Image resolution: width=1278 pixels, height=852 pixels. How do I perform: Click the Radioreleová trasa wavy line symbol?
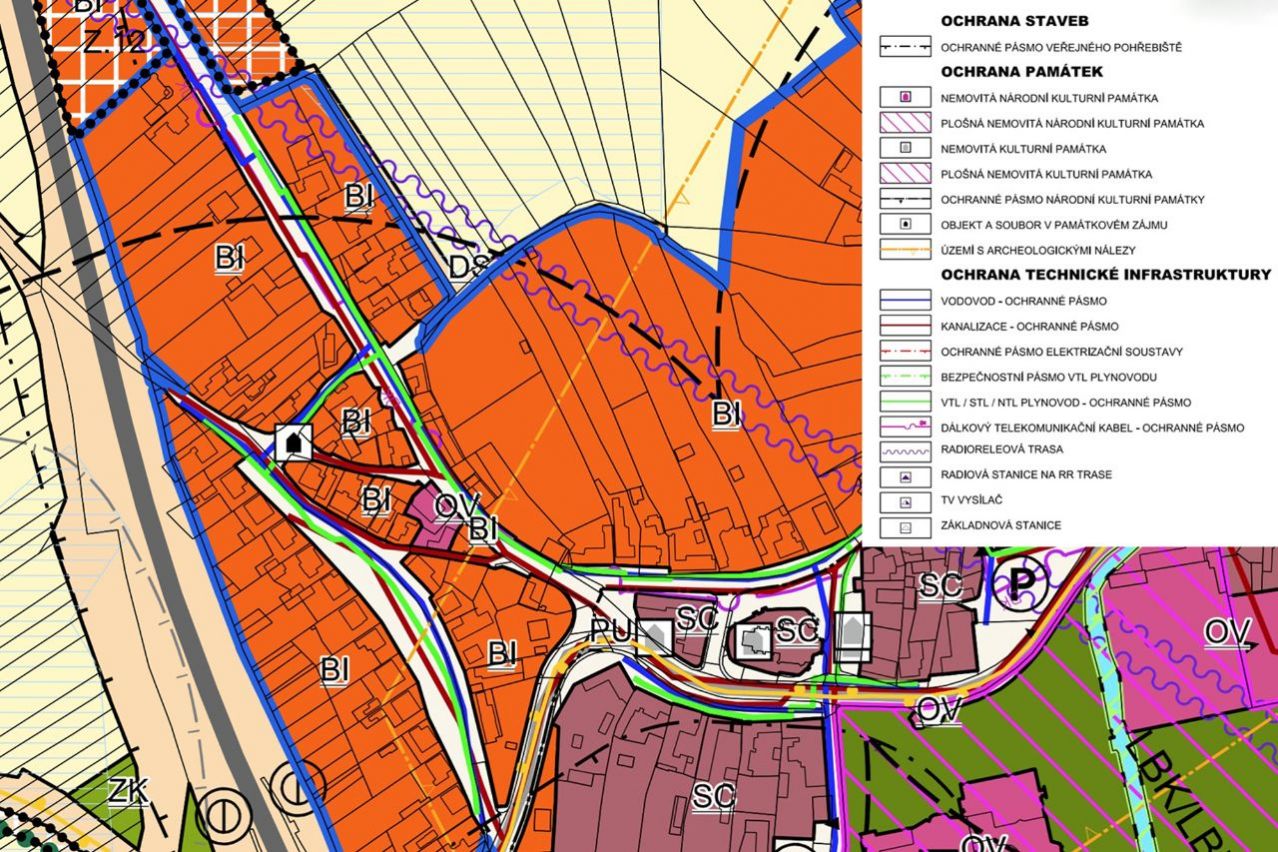905,451
